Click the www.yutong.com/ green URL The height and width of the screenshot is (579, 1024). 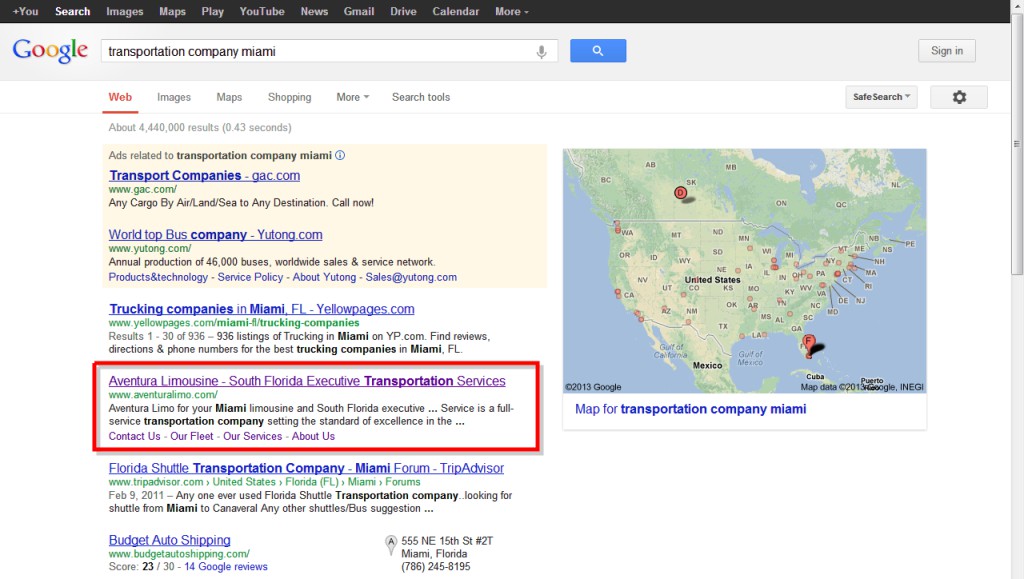point(150,248)
